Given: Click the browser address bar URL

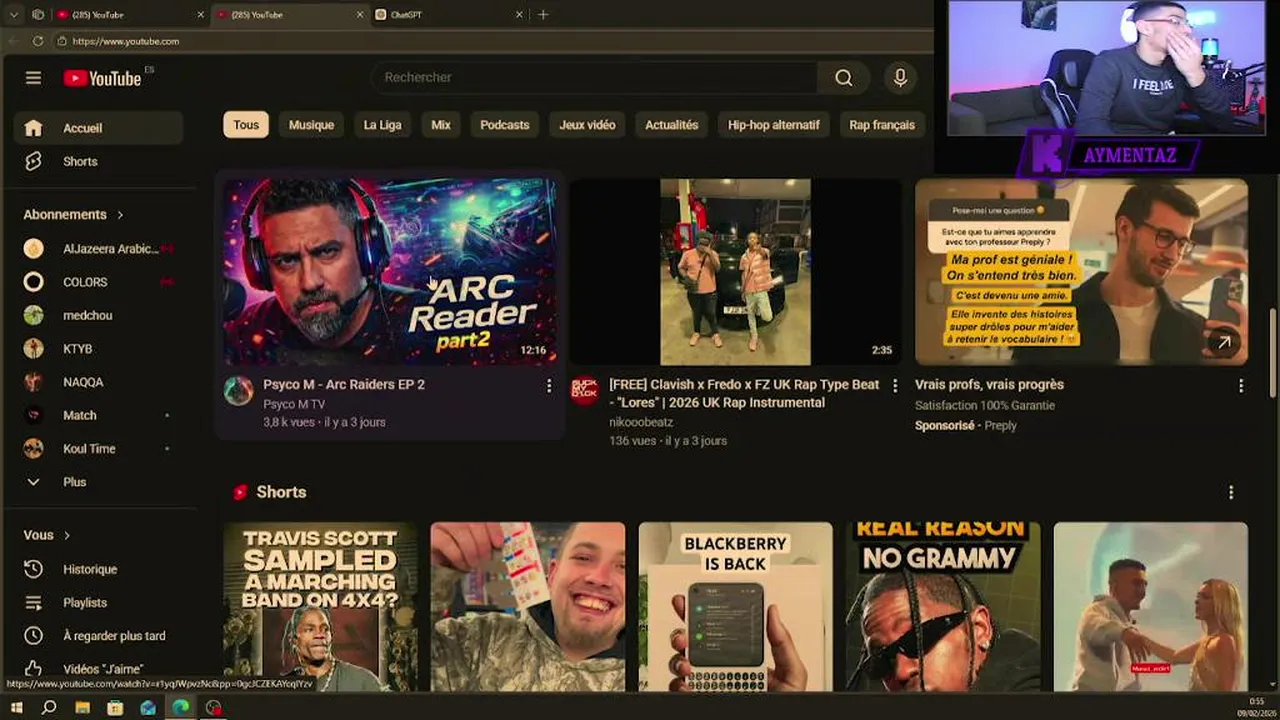Looking at the screenshot, I should (126, 41).
